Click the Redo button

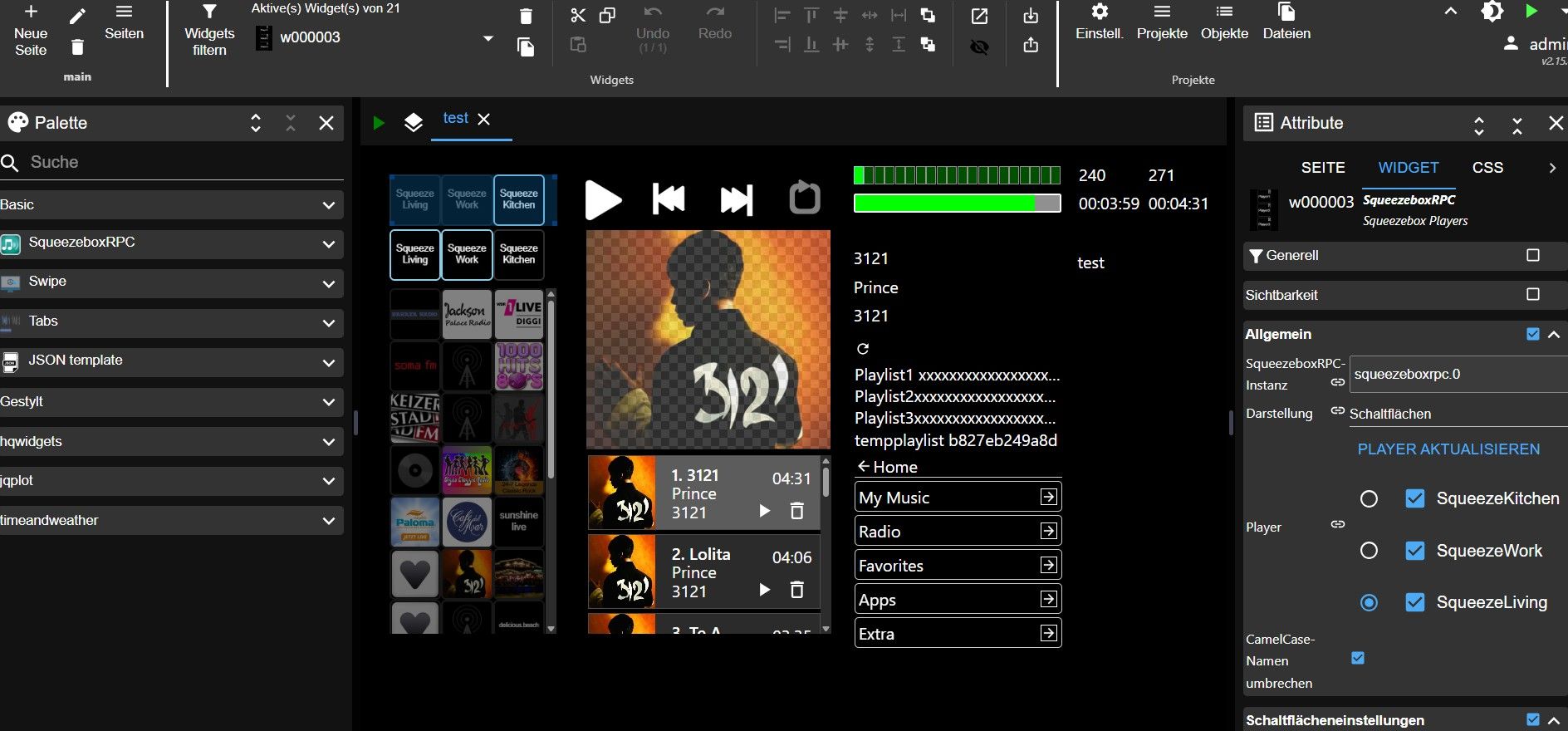[x=715, y=23]
